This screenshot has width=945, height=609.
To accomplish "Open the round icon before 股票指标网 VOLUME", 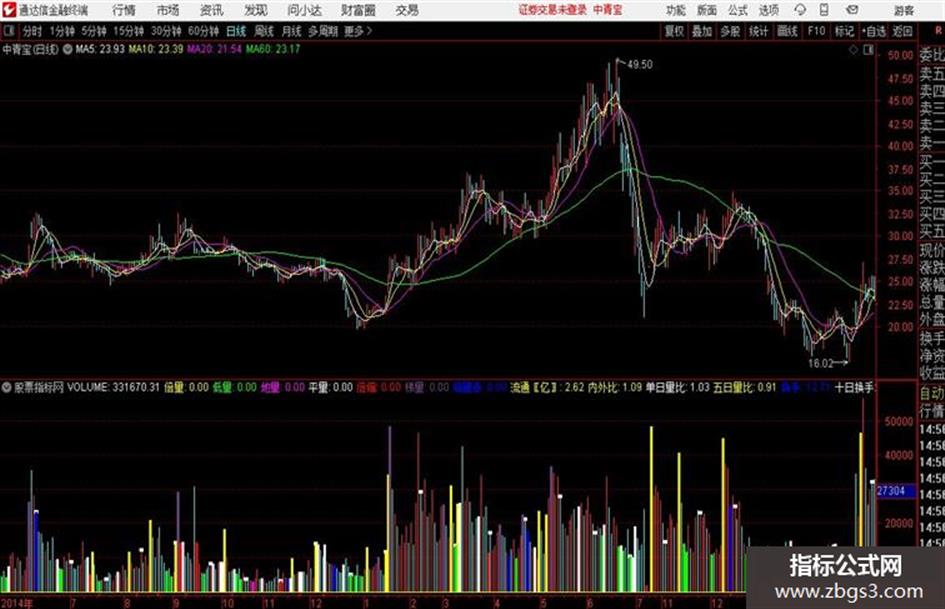I will pyautogui.click(x=6, y=387).
